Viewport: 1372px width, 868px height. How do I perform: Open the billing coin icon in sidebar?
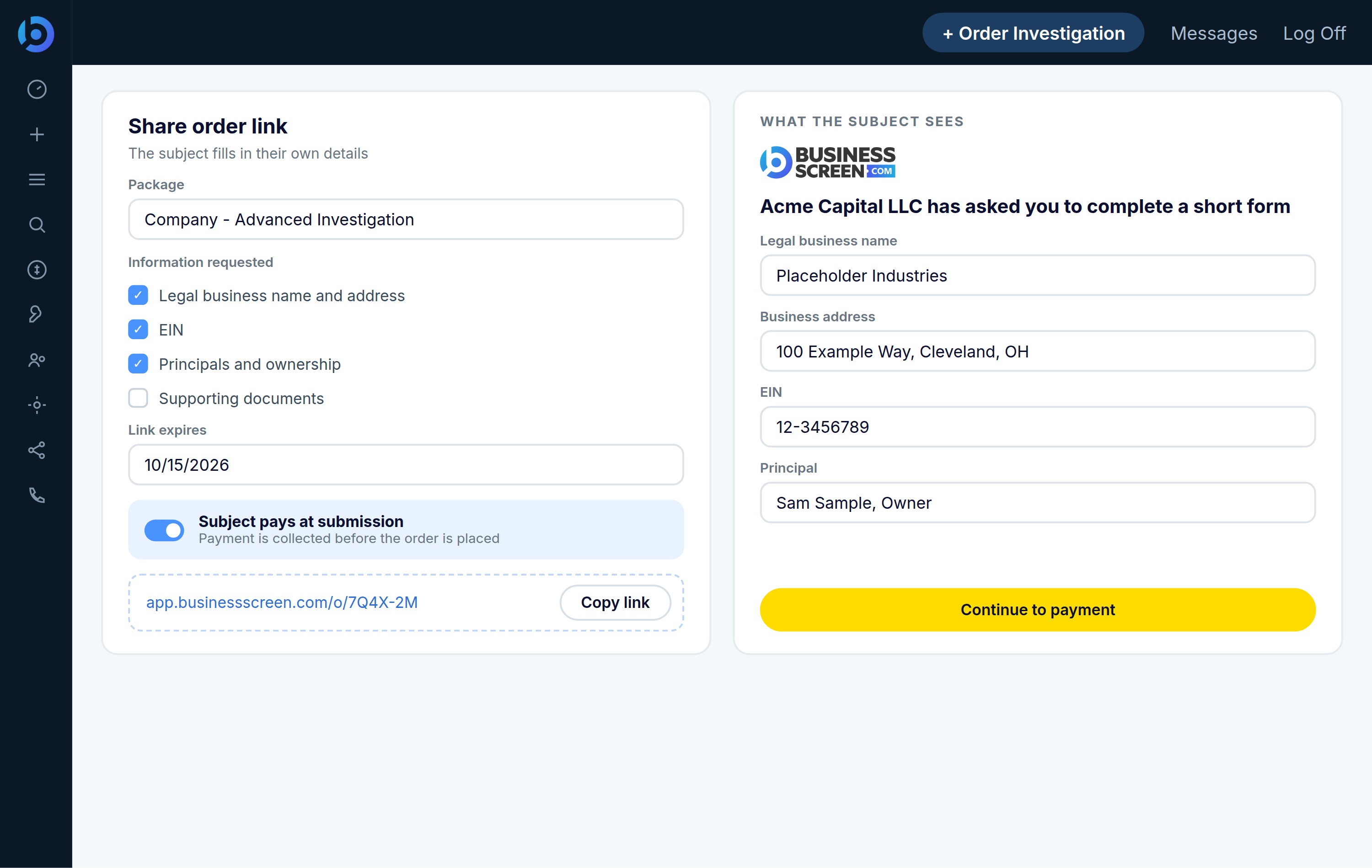tap(37, 269)
